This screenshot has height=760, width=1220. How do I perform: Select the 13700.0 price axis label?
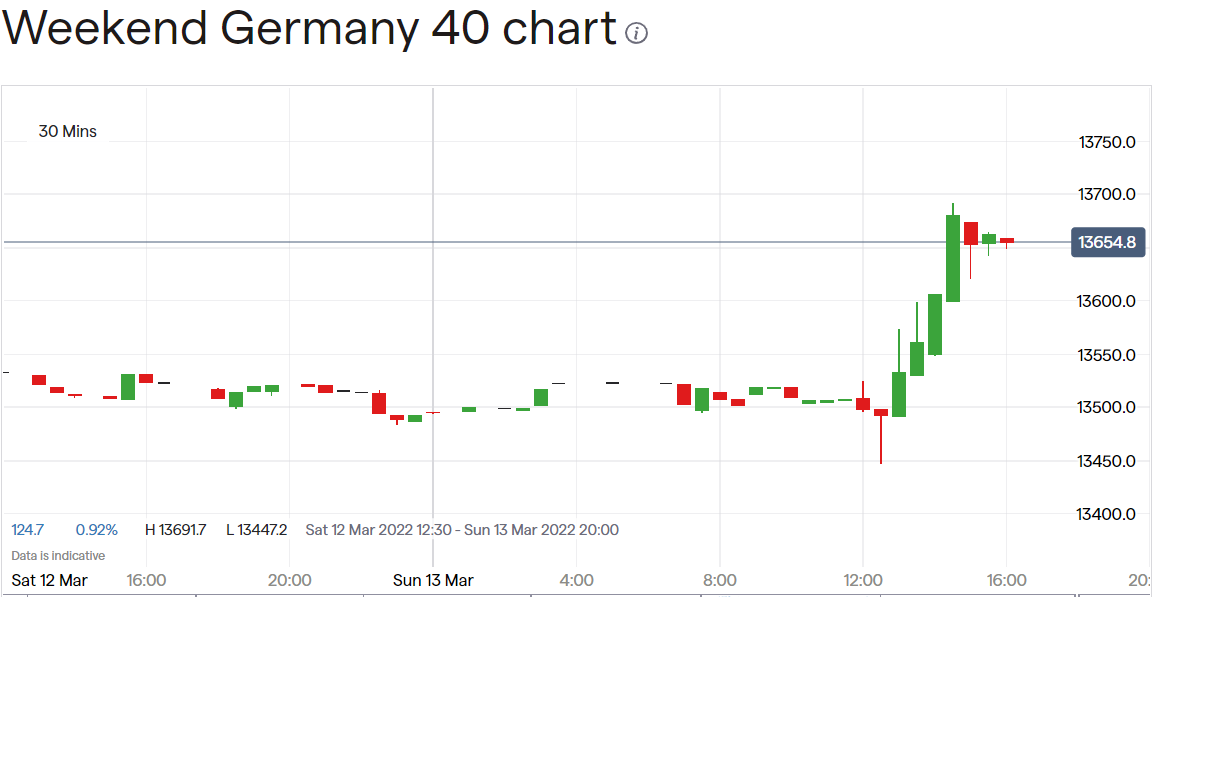pos(1107,194)
